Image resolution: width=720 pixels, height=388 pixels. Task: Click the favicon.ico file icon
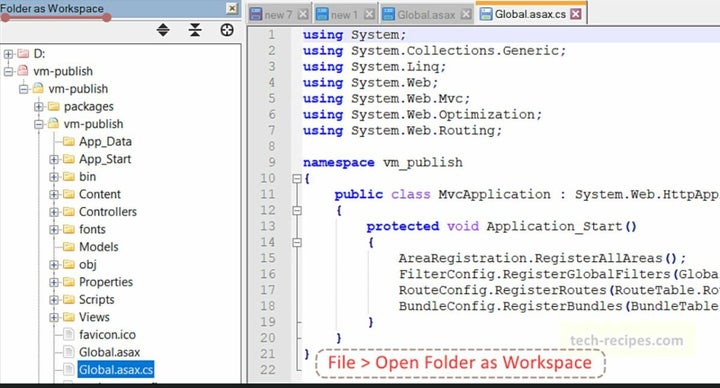tap(68, 335)
